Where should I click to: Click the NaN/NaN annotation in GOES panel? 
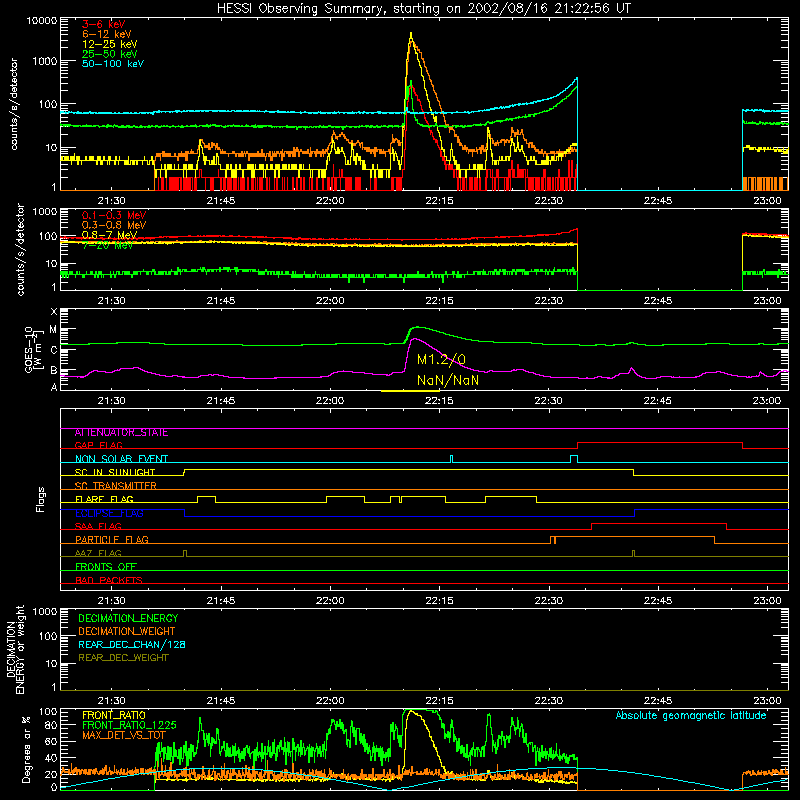448,380
